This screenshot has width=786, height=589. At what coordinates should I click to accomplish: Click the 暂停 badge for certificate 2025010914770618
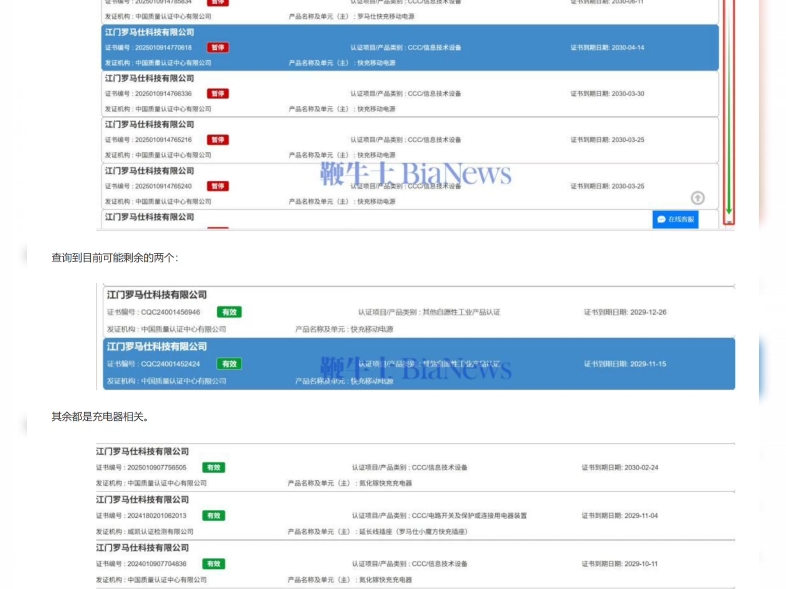tap(218, 48)
